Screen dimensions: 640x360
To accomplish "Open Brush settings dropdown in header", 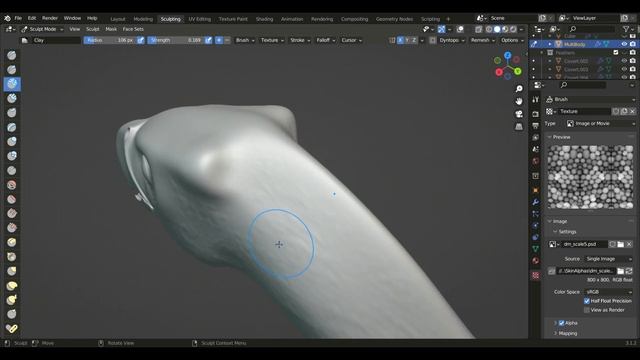I will tap(245, 40).
